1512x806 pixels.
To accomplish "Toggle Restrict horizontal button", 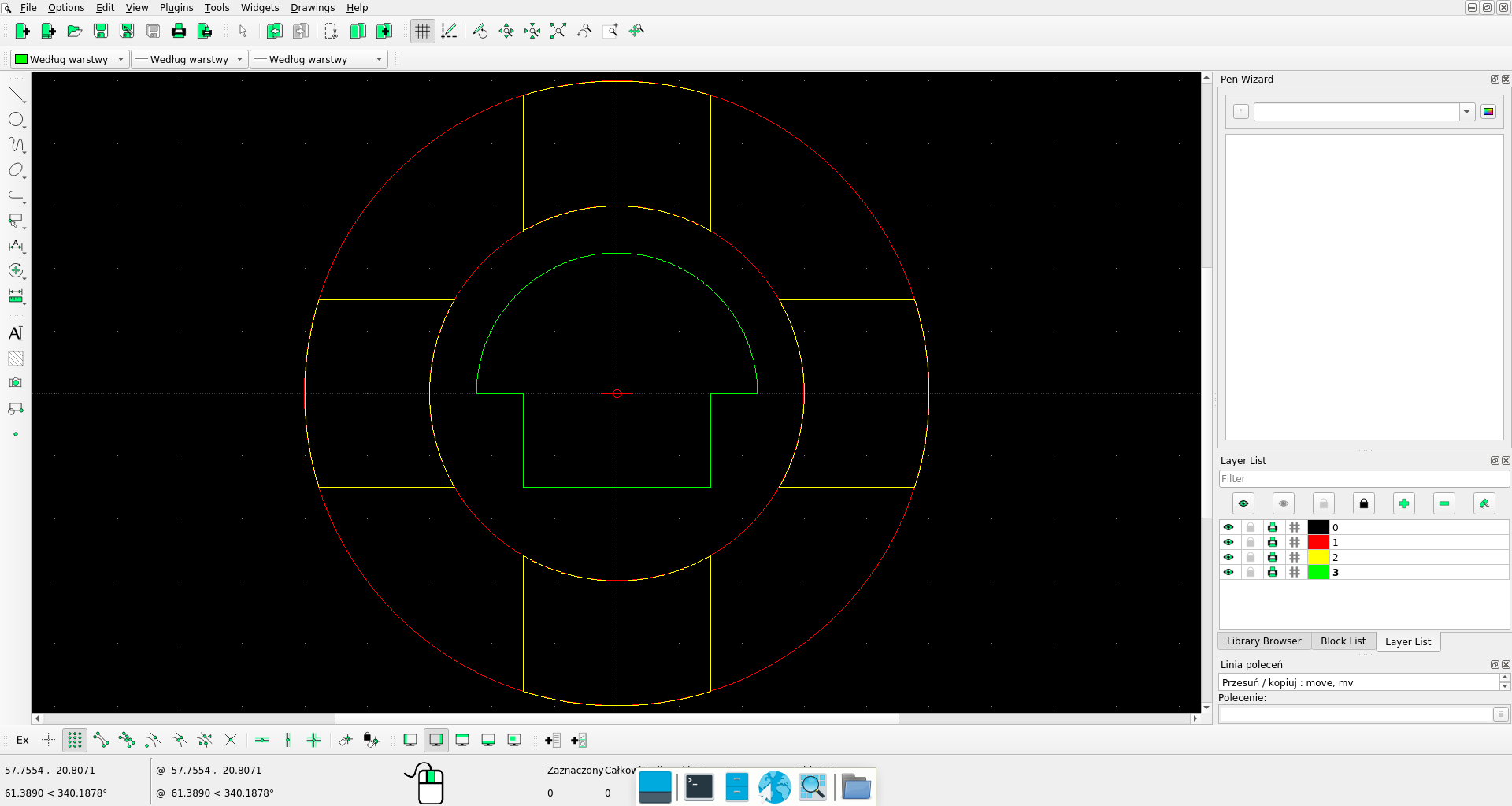I will [x=262, y=740].
